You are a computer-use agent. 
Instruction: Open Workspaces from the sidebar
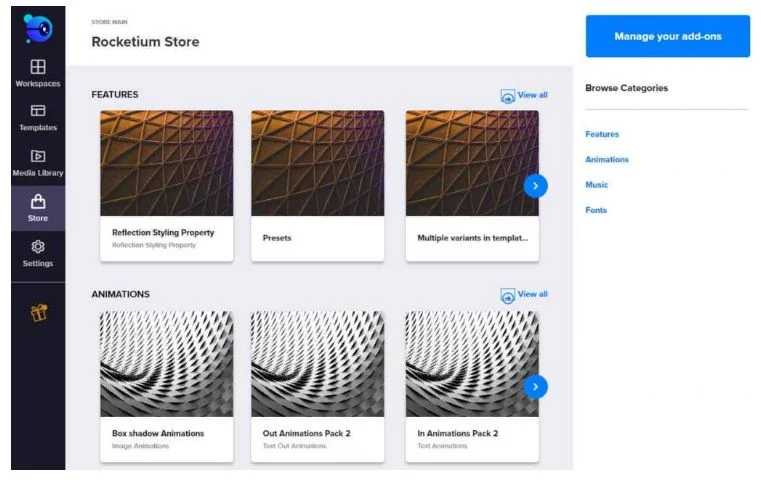point(38,73)
